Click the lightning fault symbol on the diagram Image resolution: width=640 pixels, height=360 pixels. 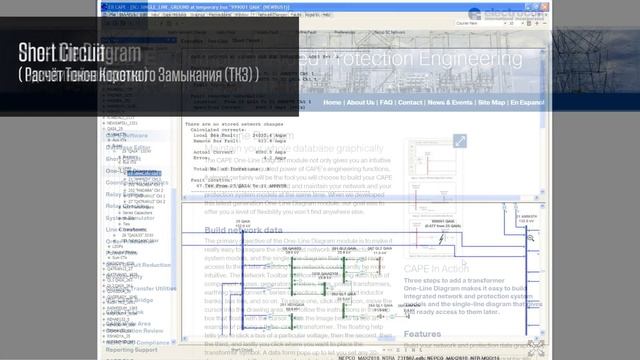(x=441, y=239)
